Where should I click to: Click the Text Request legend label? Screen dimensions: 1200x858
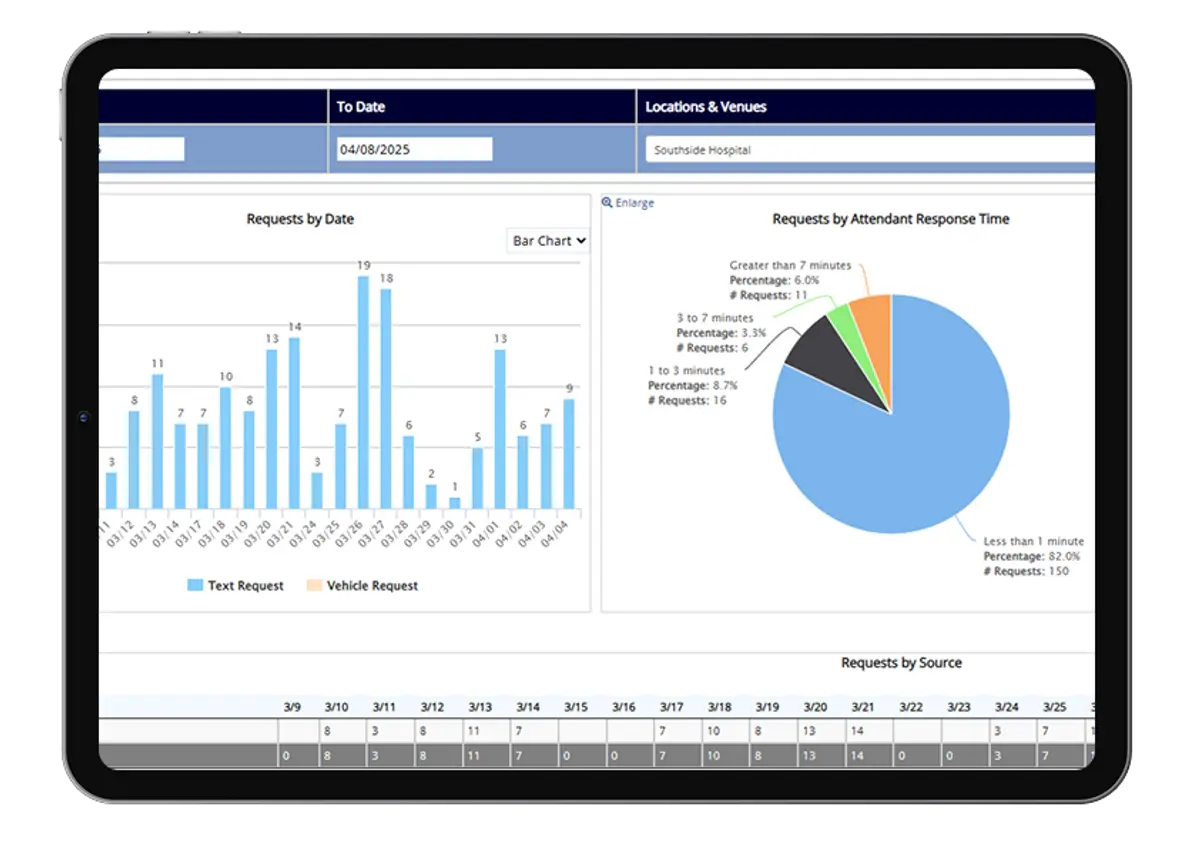click(x=246, y=586)
